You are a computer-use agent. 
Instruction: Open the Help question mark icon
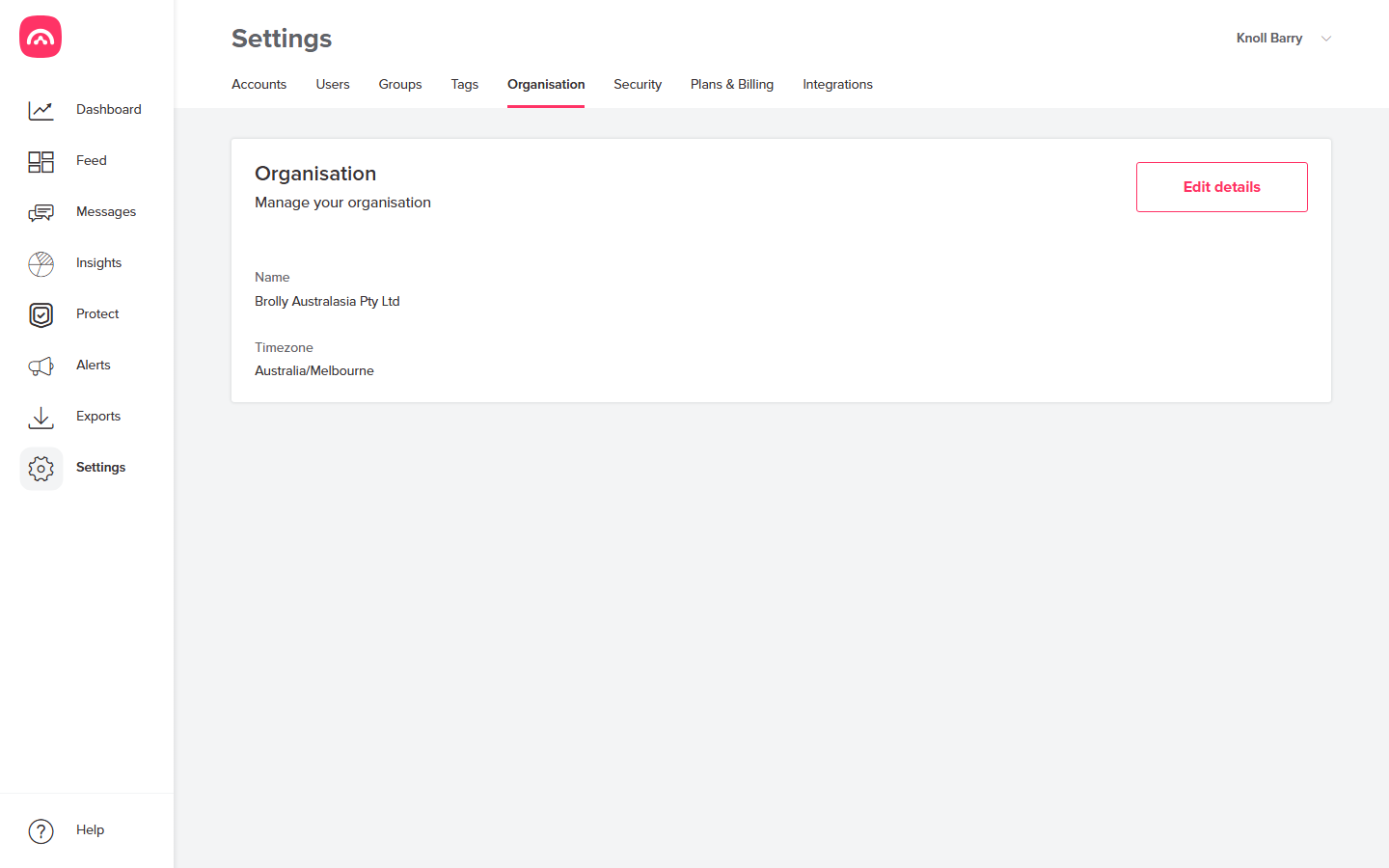coord(41,830)
